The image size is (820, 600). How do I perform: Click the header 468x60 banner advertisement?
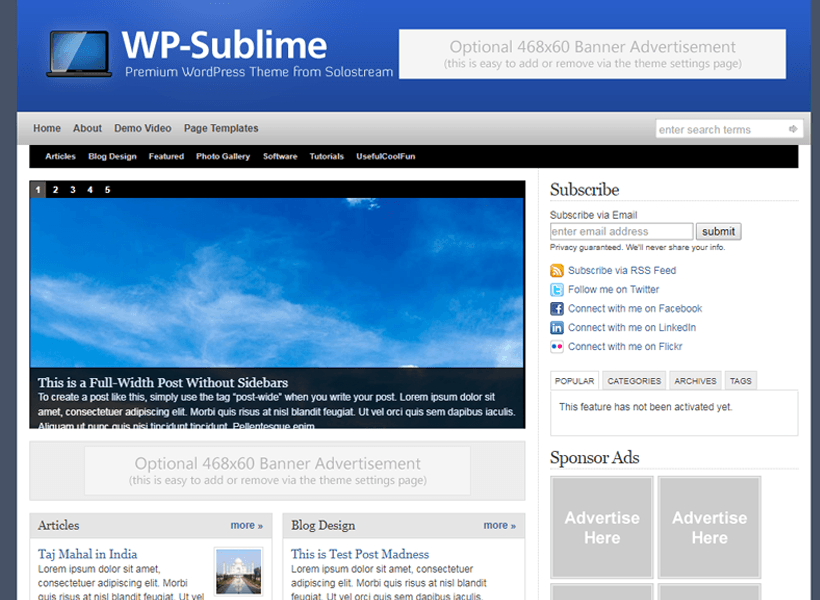coord(592,54)
